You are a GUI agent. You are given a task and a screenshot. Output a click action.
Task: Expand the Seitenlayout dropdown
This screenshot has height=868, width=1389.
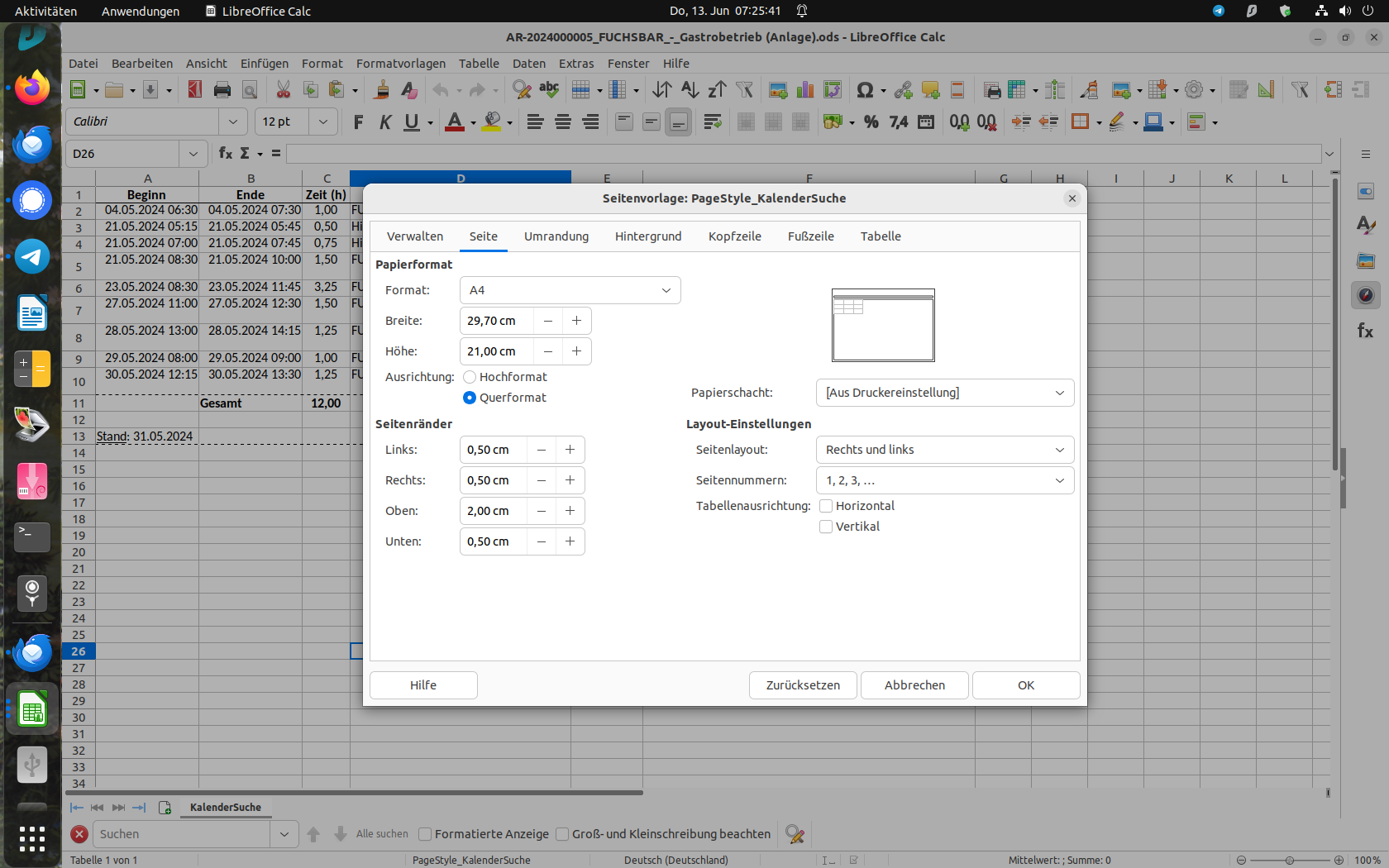point(944,450)
